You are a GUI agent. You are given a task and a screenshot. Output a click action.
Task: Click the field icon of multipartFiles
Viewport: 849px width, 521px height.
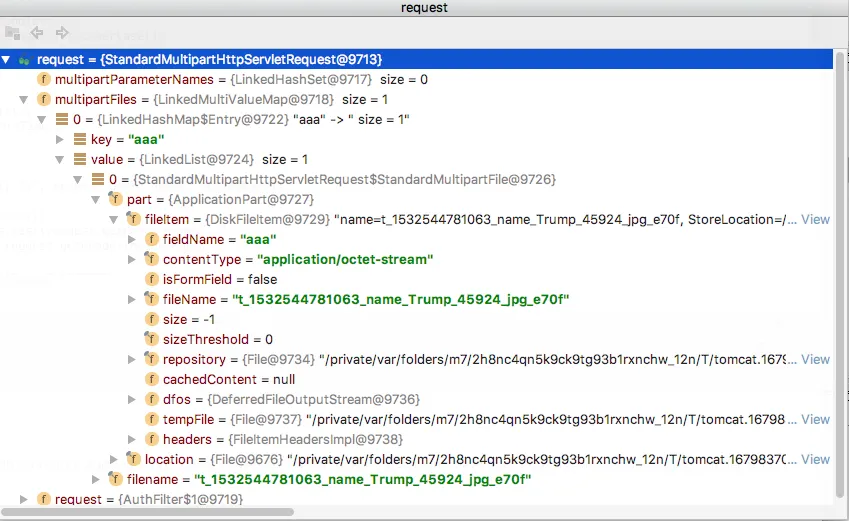tap(44, 100)
